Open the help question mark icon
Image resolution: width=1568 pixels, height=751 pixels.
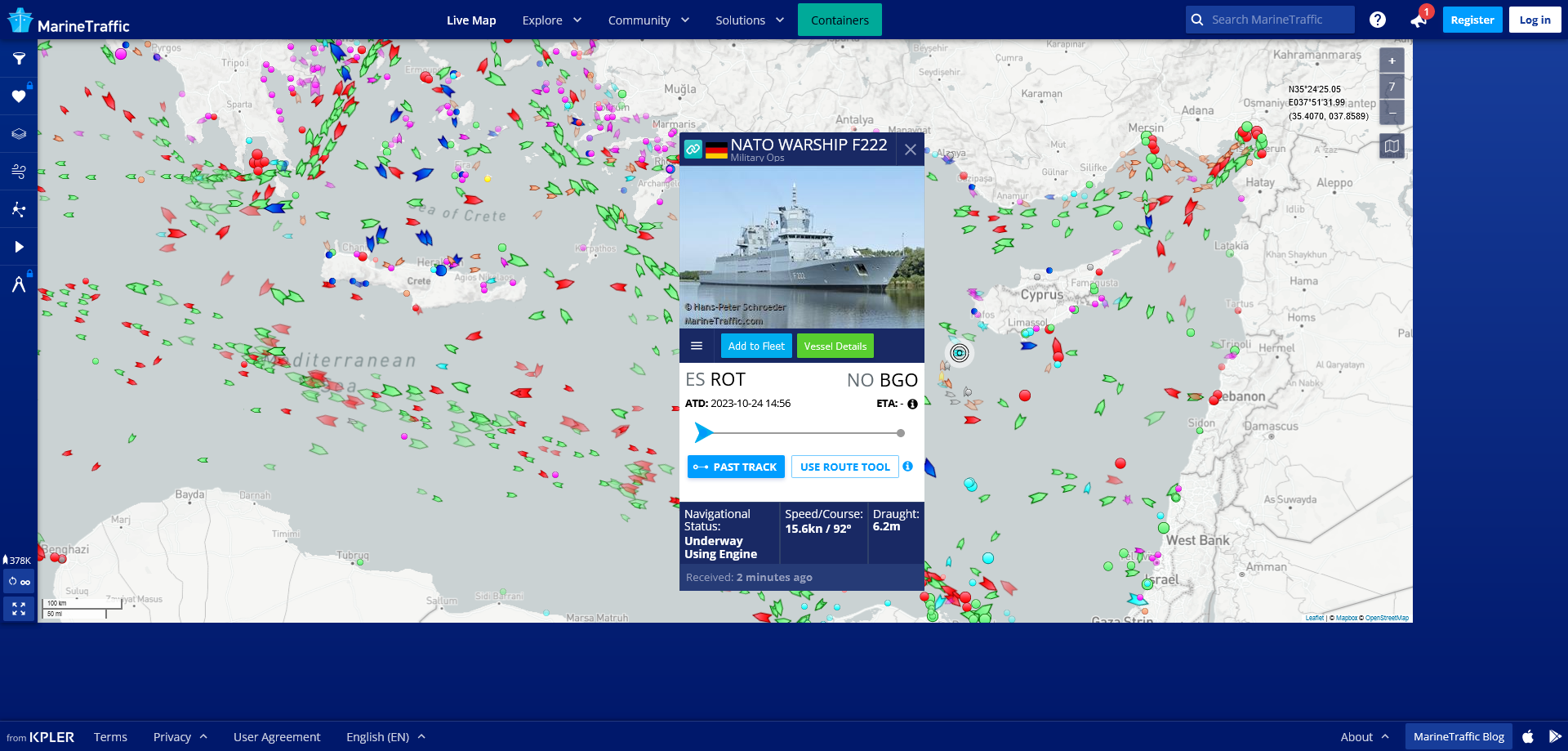click(x=1378, y=20)
